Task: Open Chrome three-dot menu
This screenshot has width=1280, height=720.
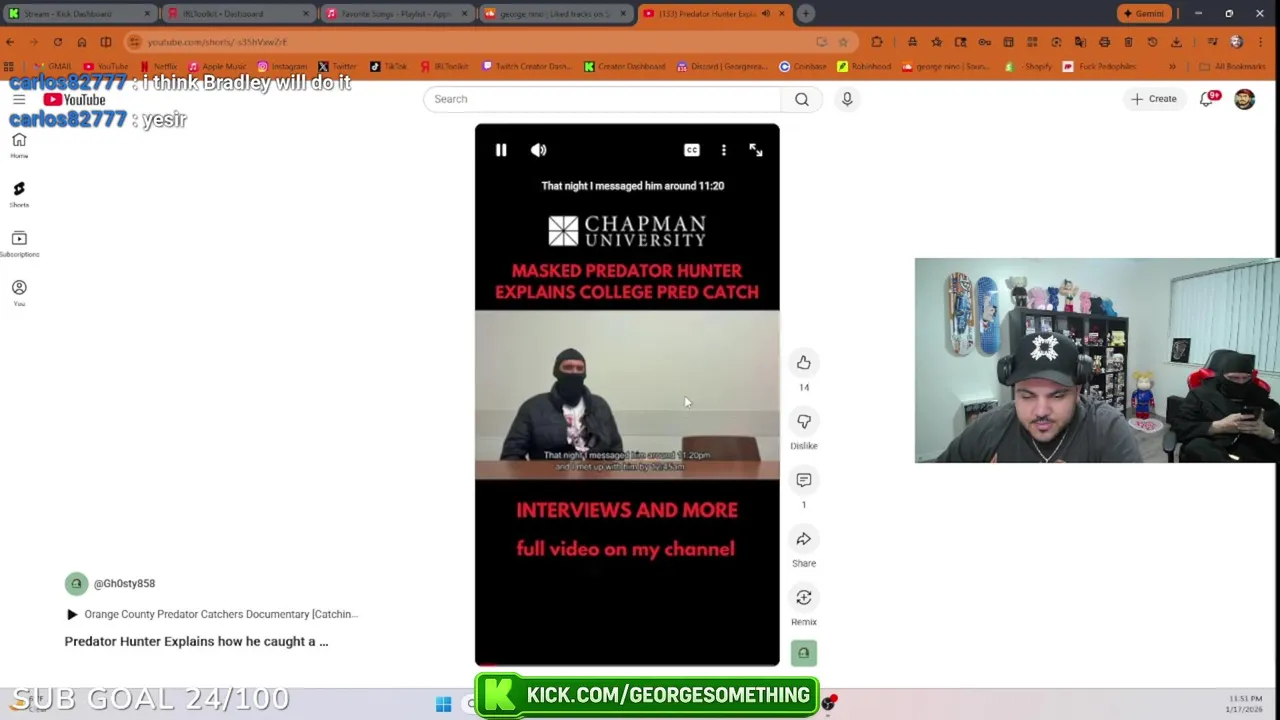Action: 1261,42
